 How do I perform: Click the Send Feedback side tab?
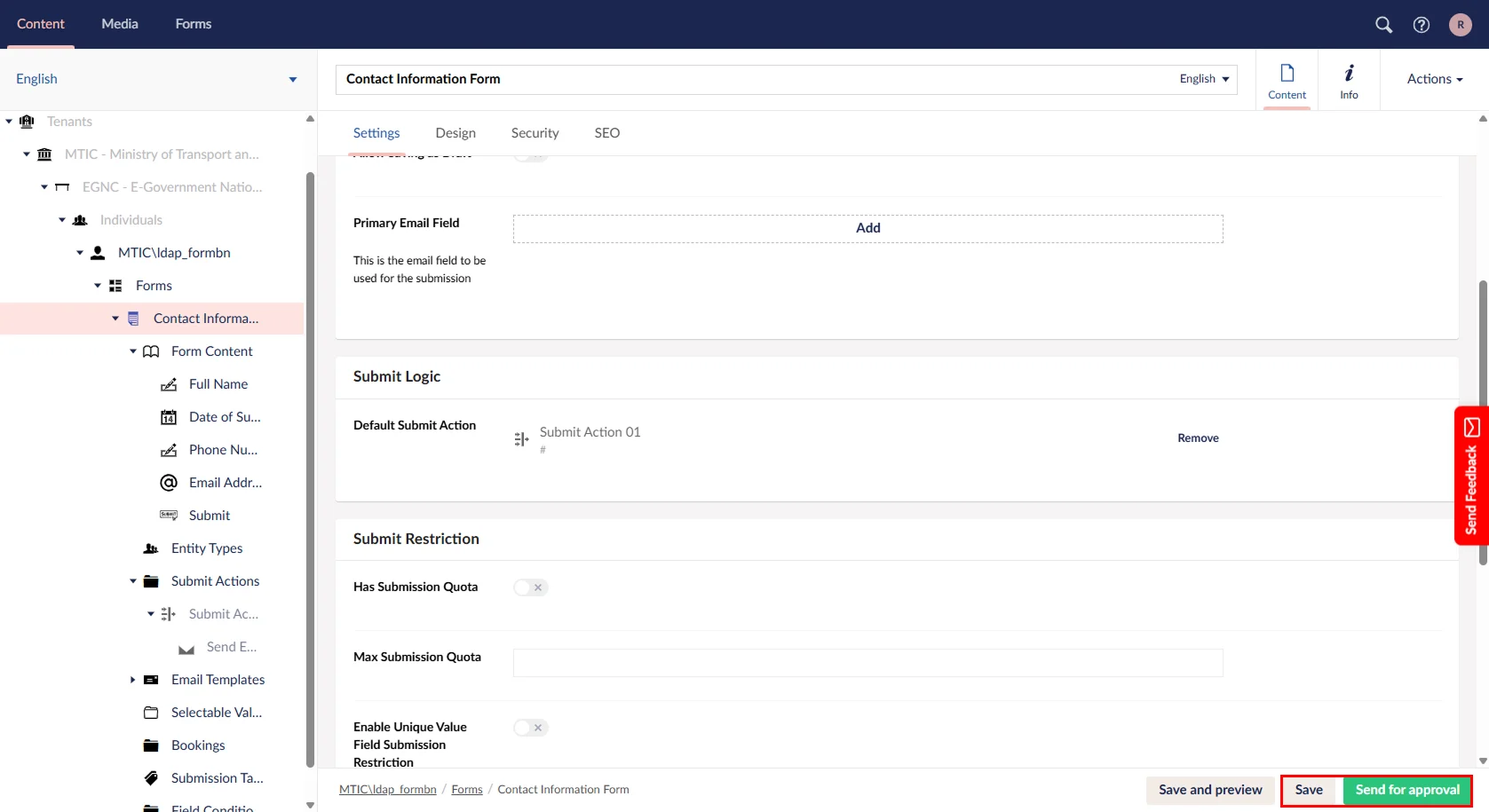pos(1470,476)
